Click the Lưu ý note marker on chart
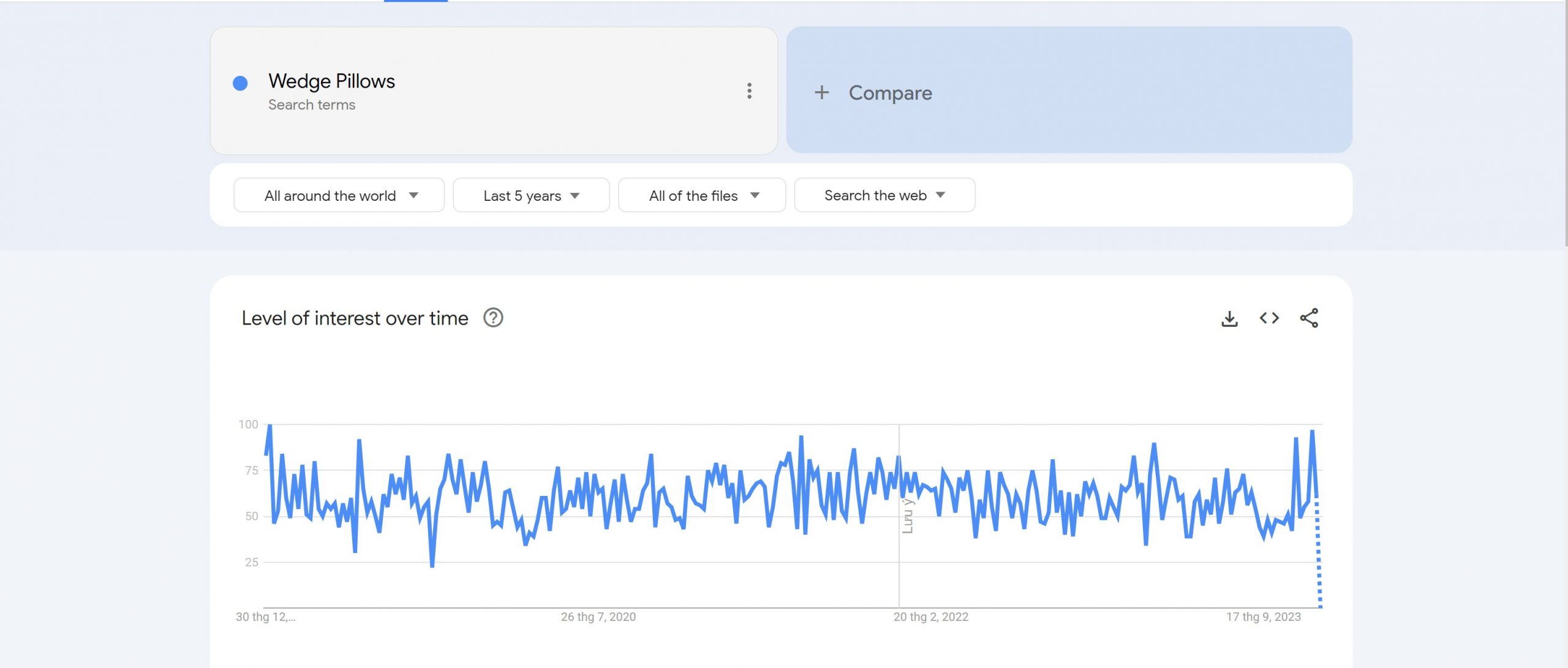Viewport: 1568px width, 668px height. coord(907,516)
